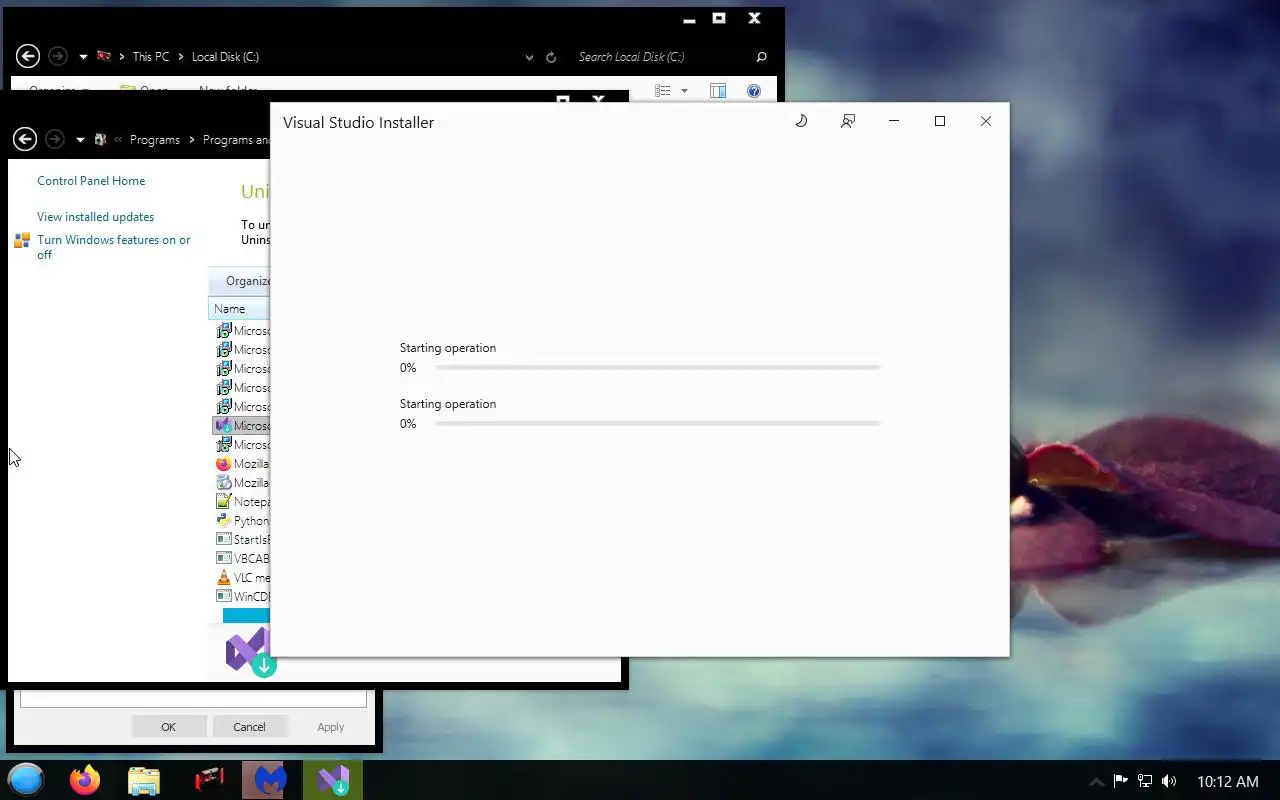Sort by the Name column header
The image size is (1280, 800).
tap(239, 309)
